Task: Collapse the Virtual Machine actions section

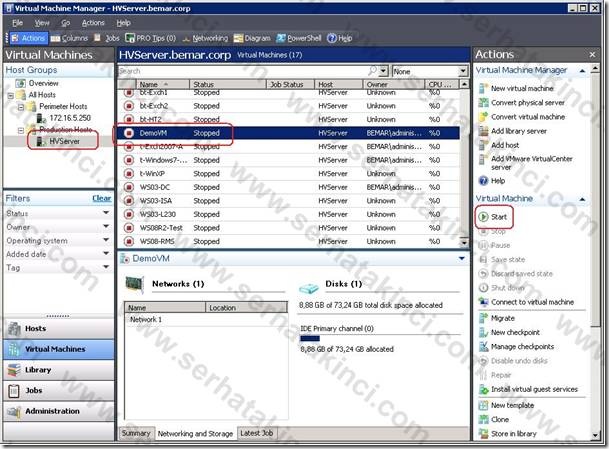Action: pyautogui.click(x=582, y=199)
